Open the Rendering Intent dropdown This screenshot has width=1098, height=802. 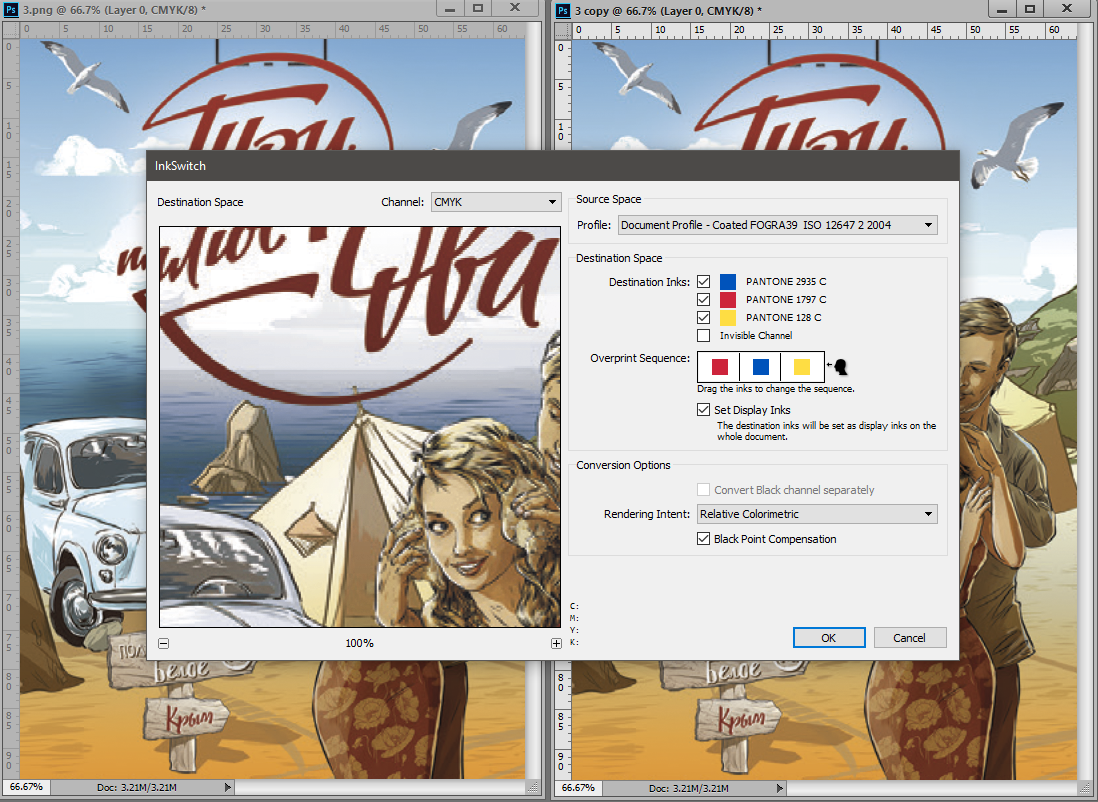[817, 513]
